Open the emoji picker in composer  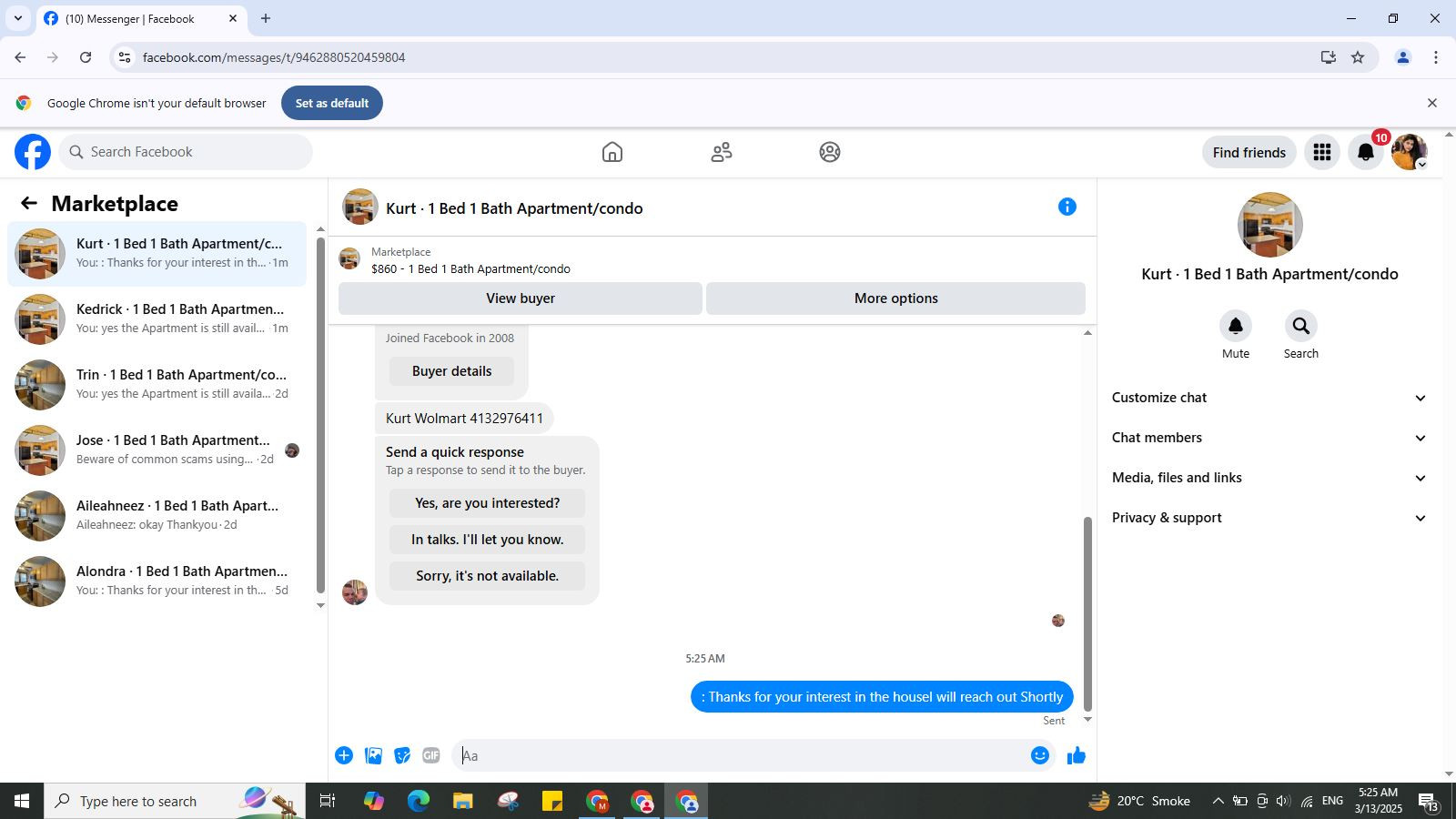(1040, 755)
